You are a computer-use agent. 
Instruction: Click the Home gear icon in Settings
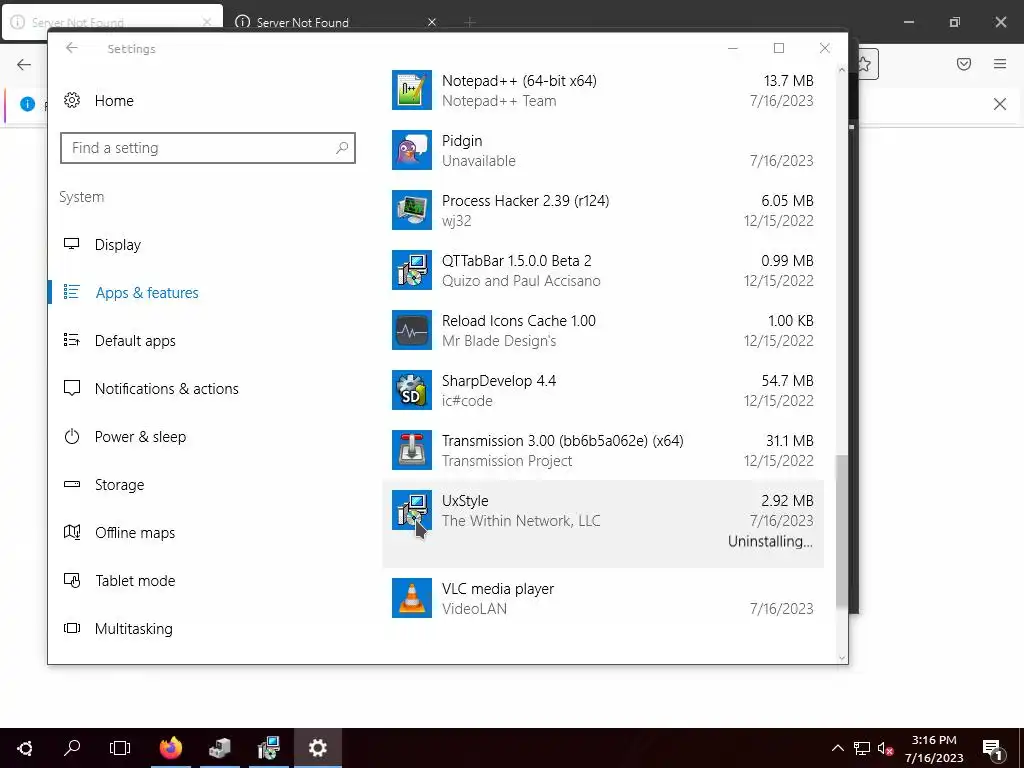click(x=72, y=101)
